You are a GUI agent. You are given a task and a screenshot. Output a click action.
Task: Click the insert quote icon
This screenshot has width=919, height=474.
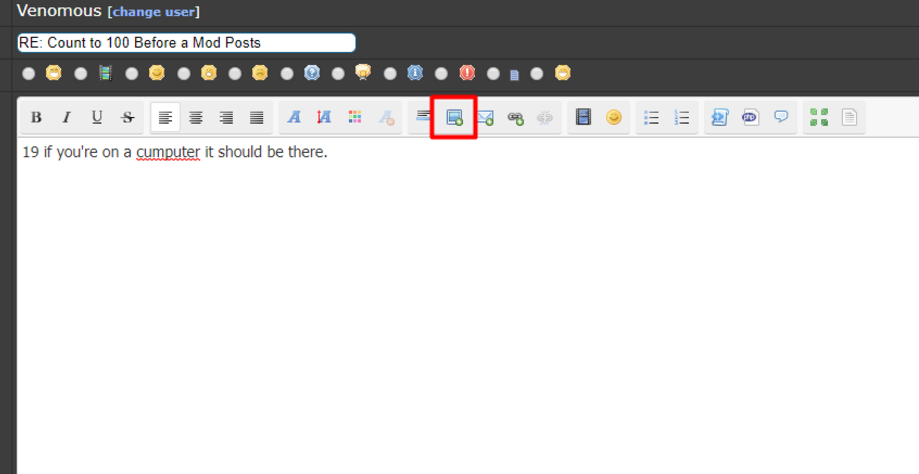(781, 118)
